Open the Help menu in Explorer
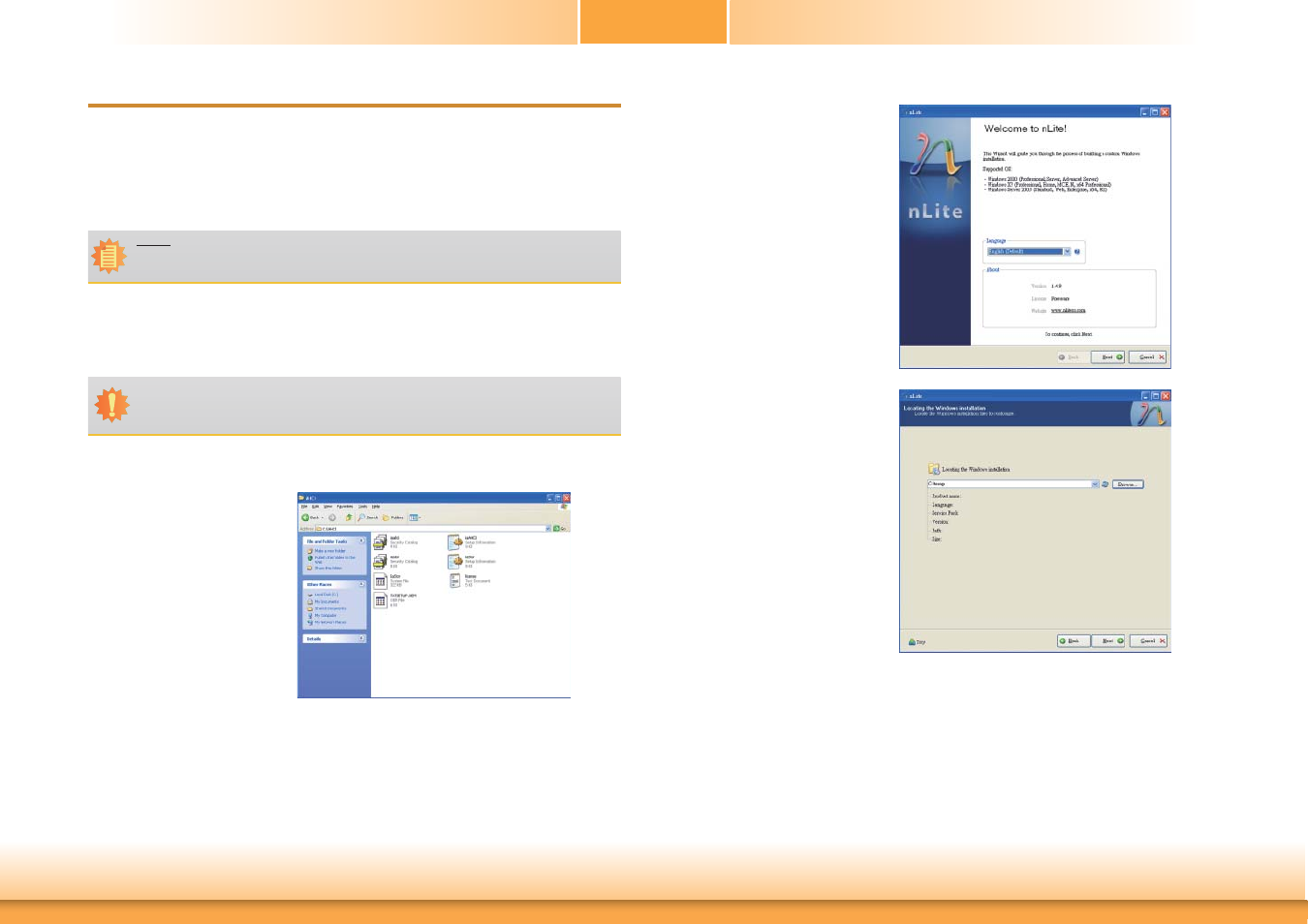The width and height of the screenshot is (1308, 924). pos(376,507)
